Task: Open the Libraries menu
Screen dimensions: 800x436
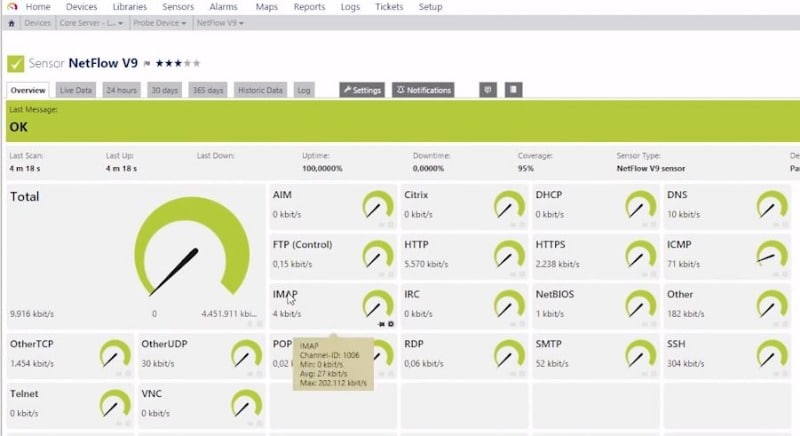Action: 130,7
